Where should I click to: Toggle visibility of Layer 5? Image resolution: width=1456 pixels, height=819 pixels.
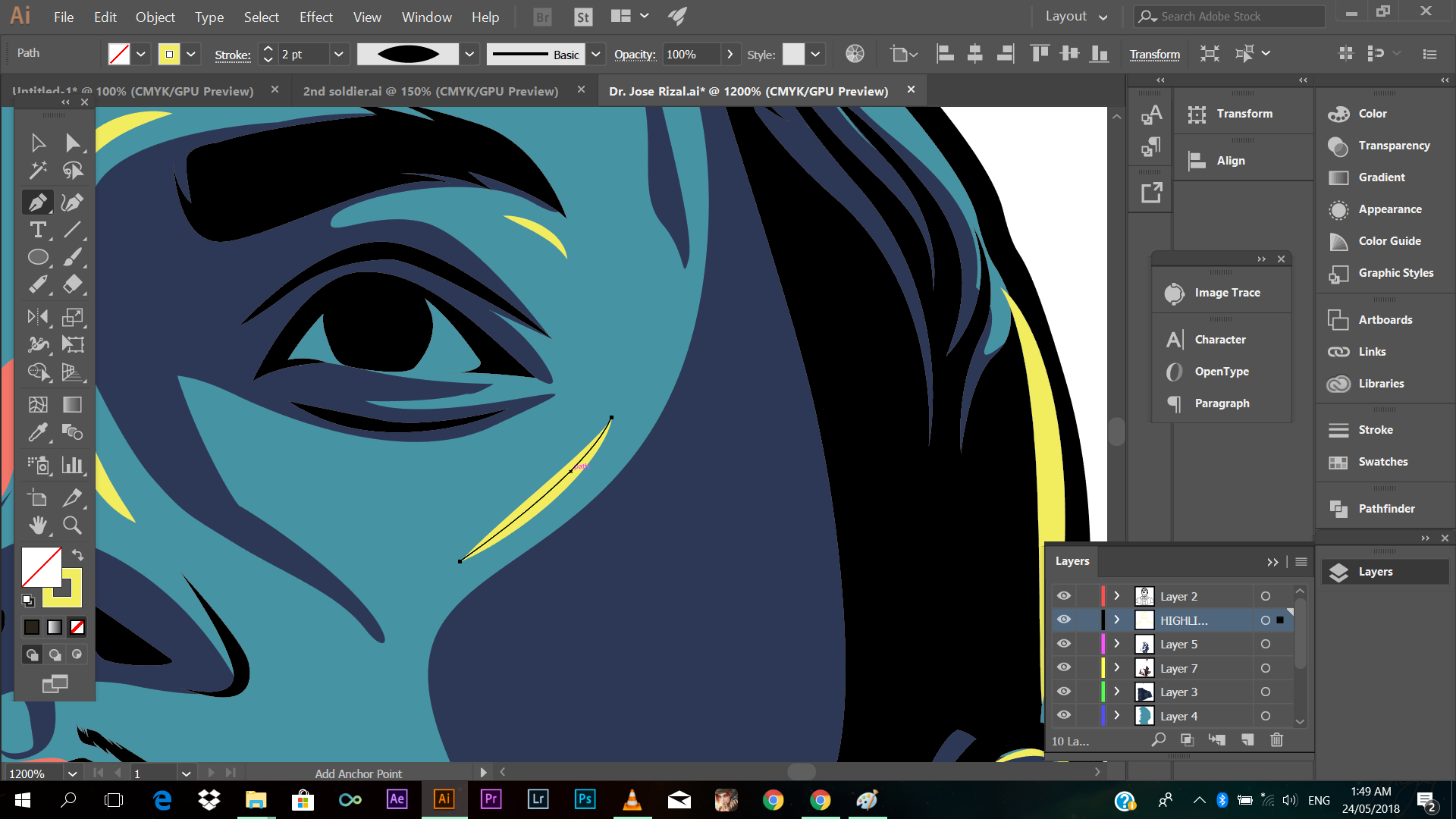(1064, 644)
